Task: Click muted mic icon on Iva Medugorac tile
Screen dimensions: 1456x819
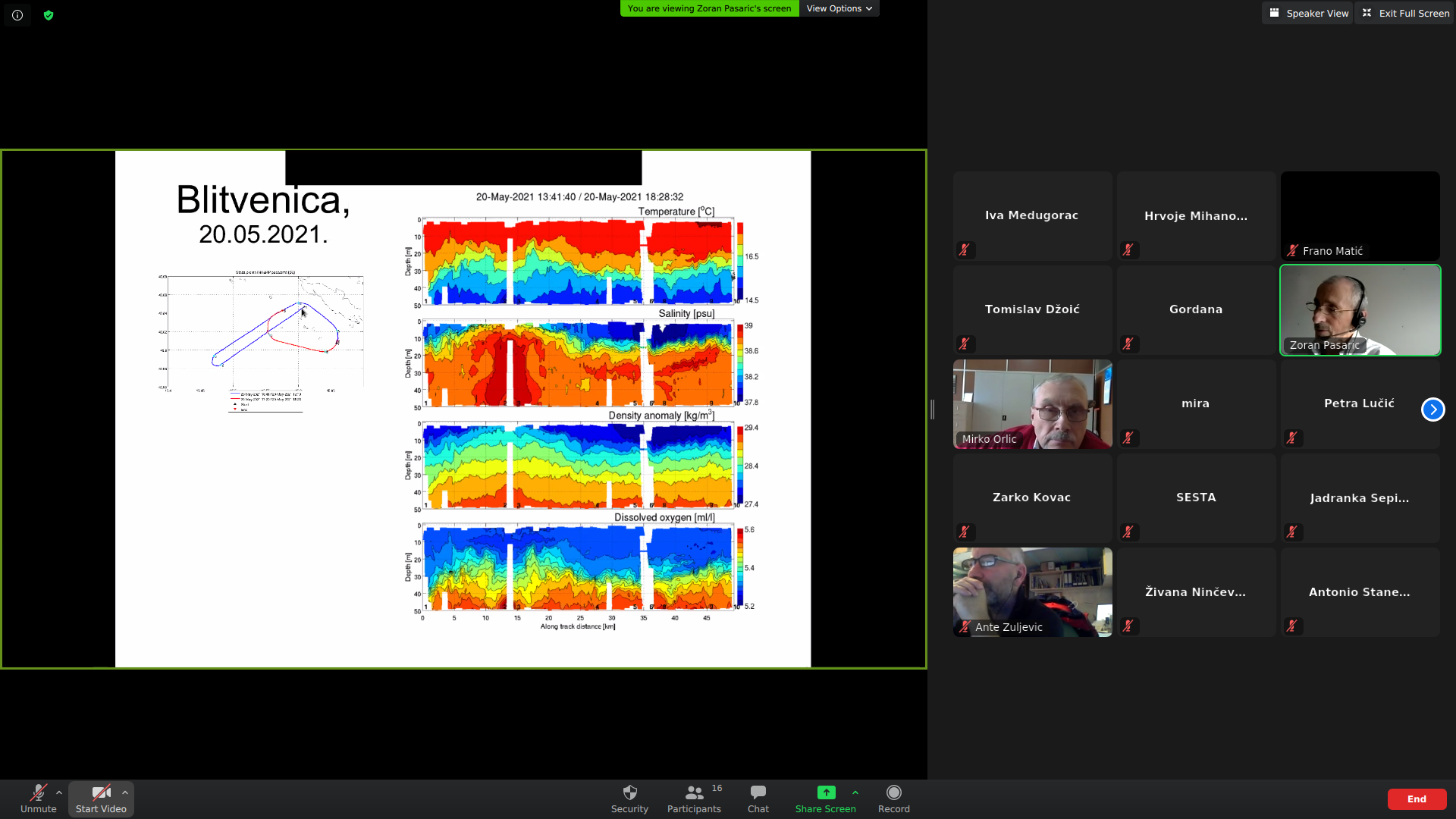Action: [x=965, y=249]
